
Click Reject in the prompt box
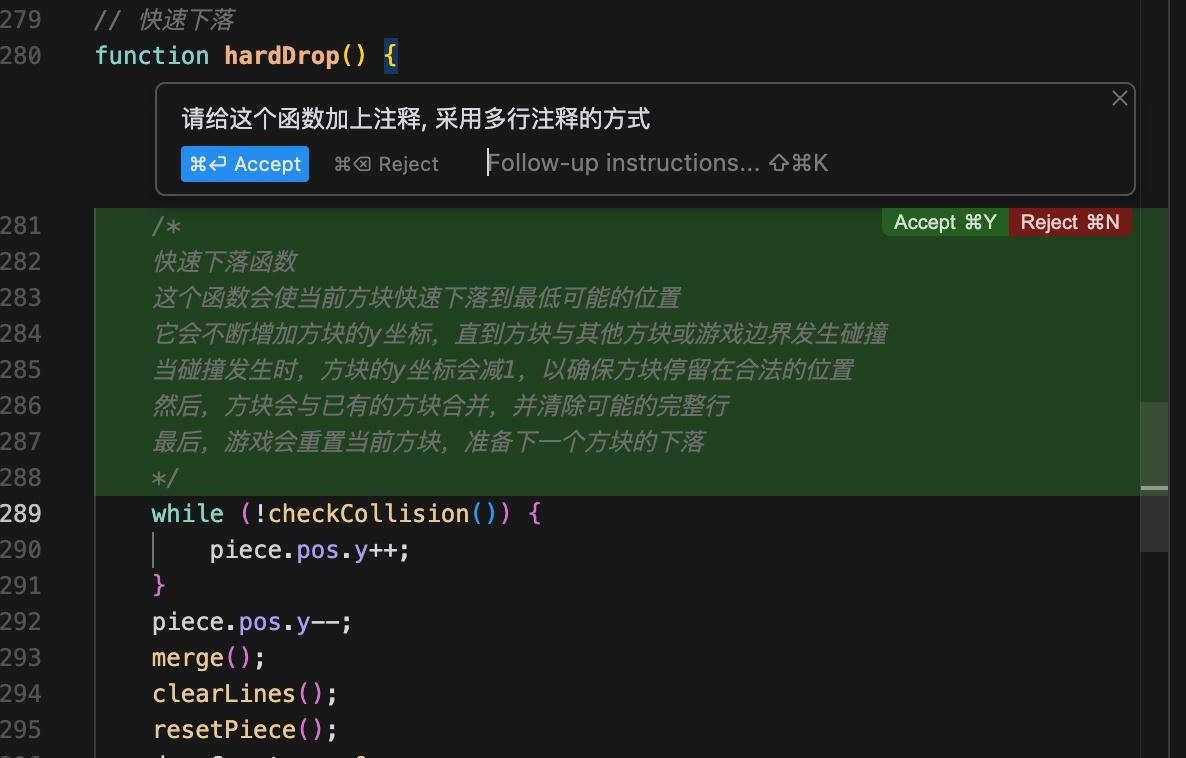coord(387,164)
